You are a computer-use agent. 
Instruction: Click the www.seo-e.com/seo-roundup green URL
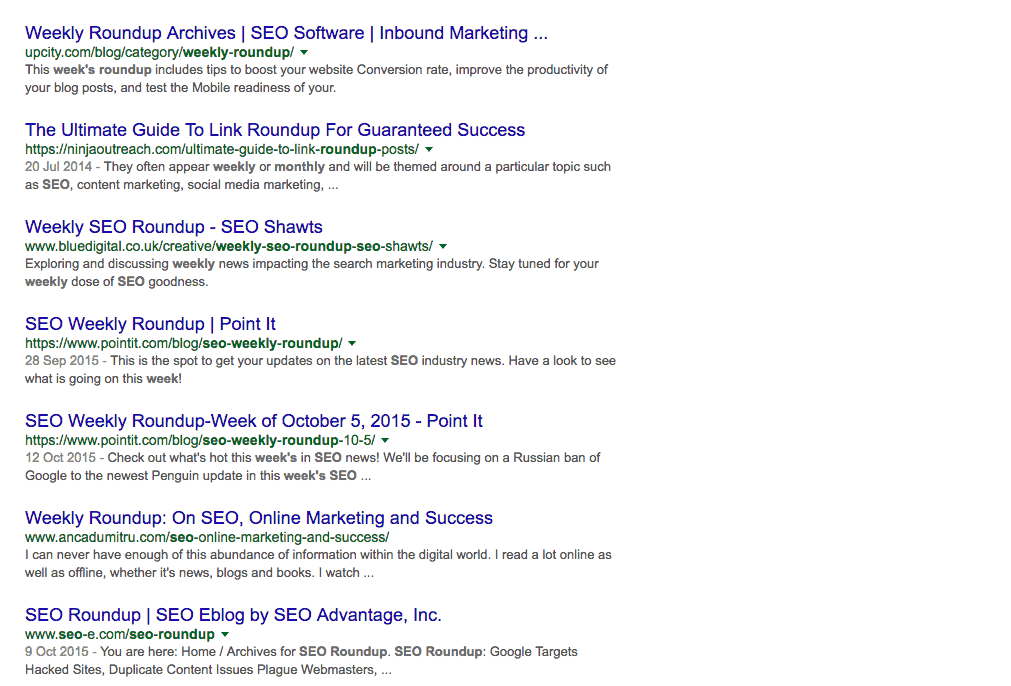coord(120,634)
